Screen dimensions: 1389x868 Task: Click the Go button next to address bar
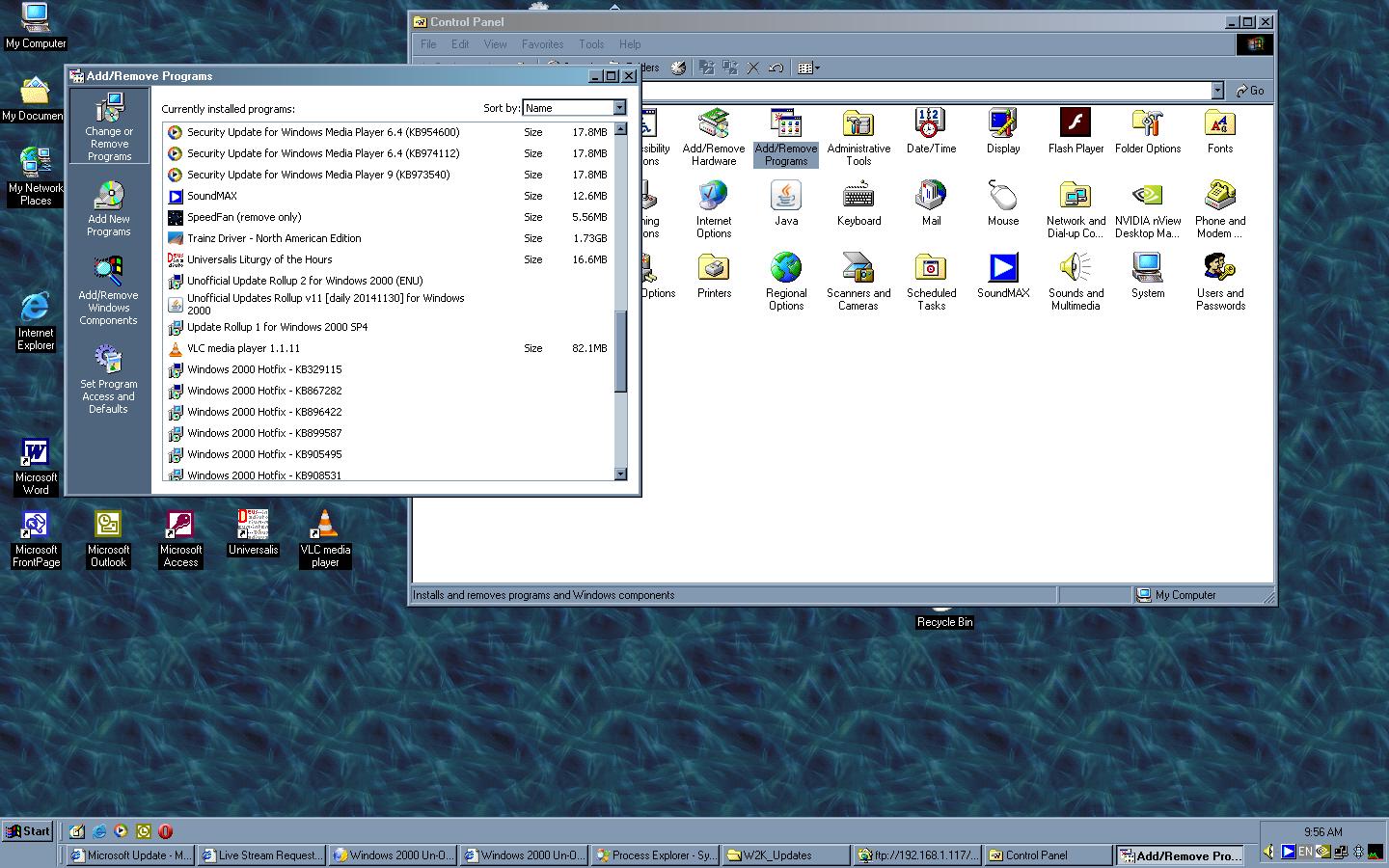coord(1251,91)
